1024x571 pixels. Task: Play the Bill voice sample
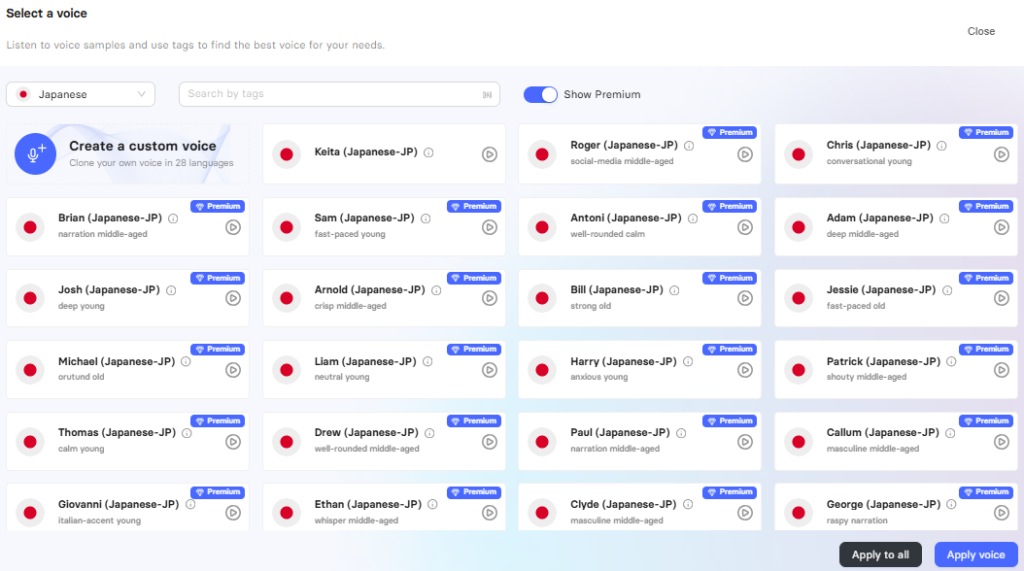tap(745, 298)
